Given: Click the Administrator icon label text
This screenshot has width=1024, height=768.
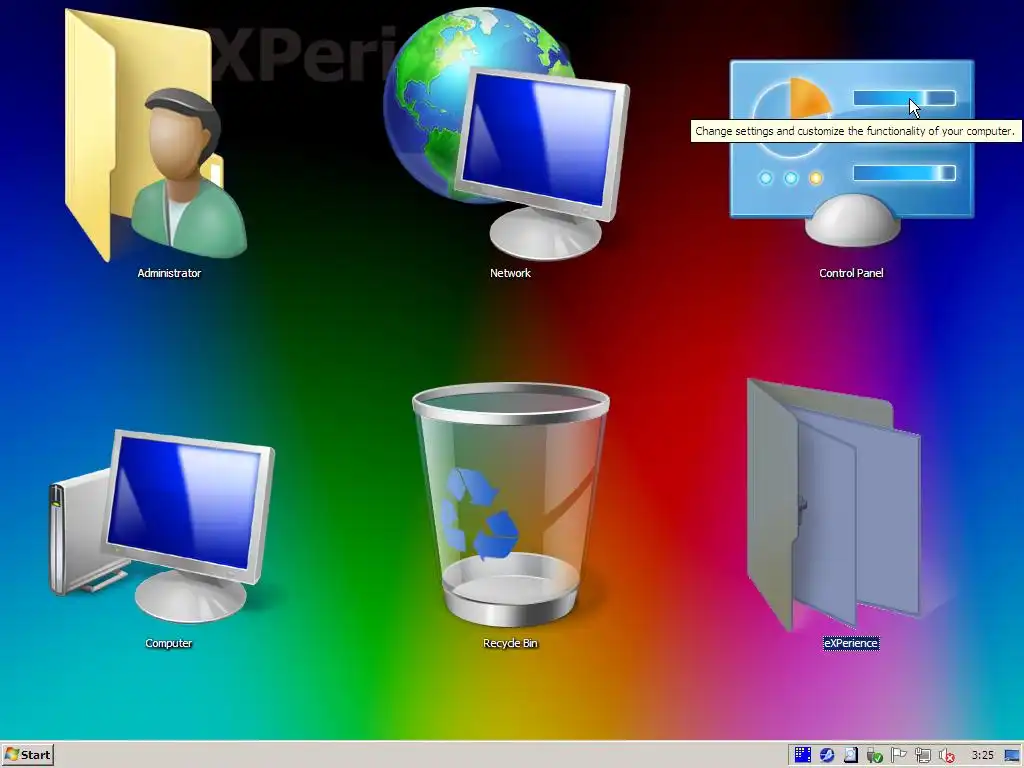Looking at the screenshot, I should click(169, 273).
